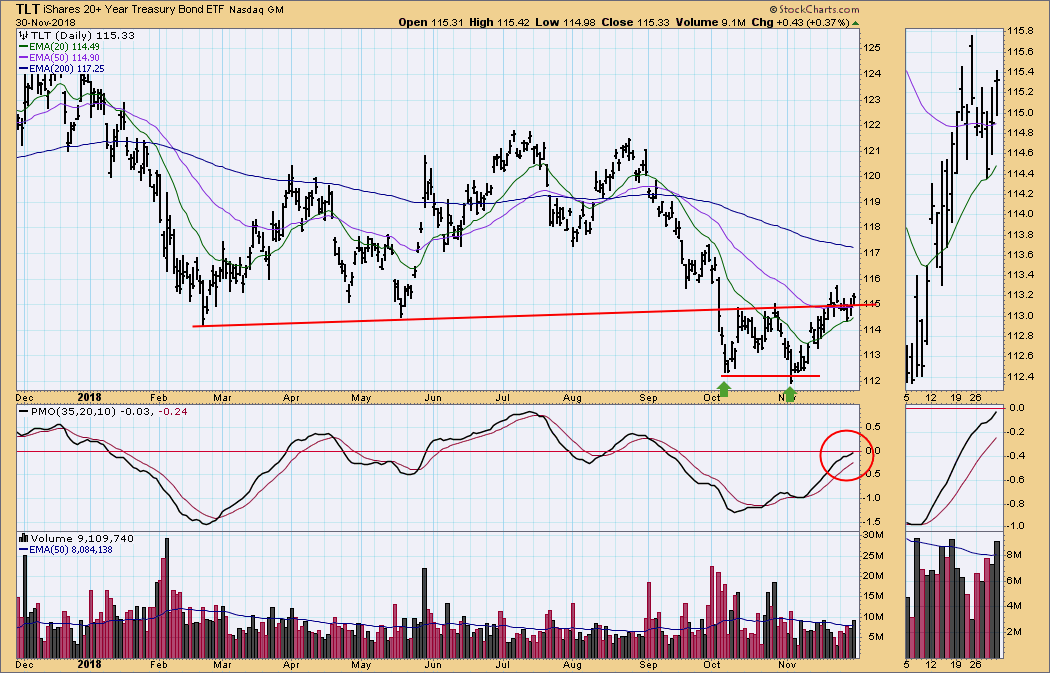Viewport: 1050px width, 673px height.
Task: Click the 'Open 115.31' value in the header
Action: pyautogui.click(x=432, y=22)
